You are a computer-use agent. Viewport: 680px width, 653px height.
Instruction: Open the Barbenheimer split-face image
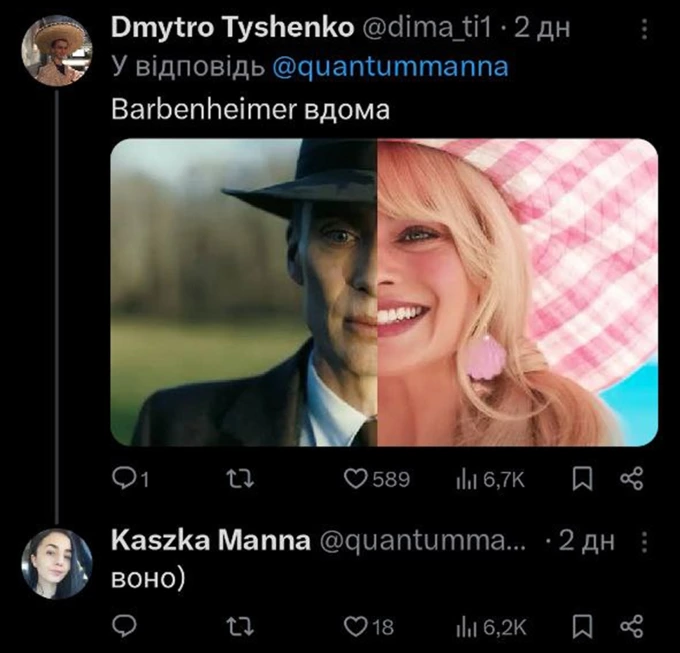click(x=384, y=292)
